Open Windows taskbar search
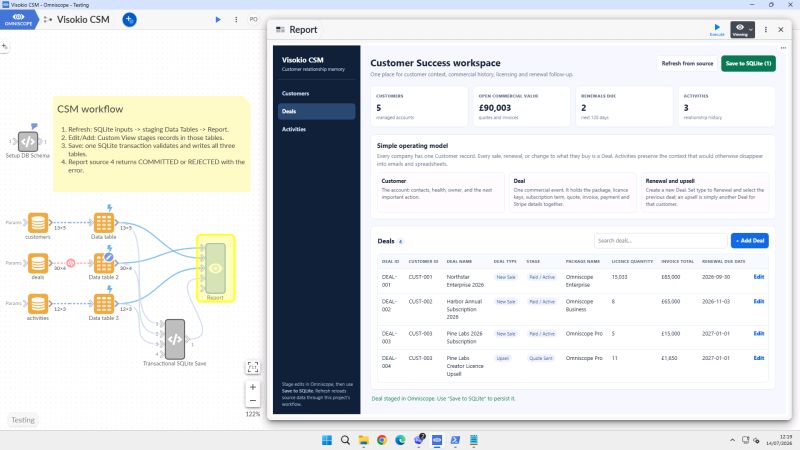 click(x=345, y=440)
